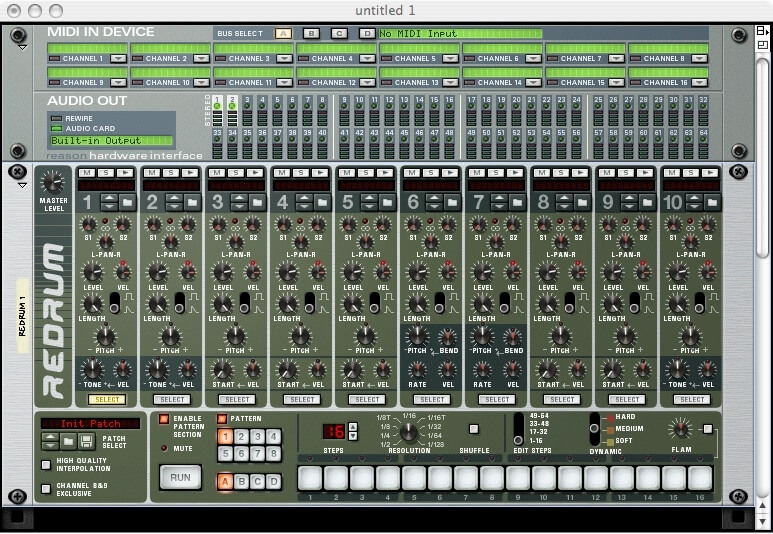
Task: Trigger drum channel 3 play arrow
Action: 255,173
